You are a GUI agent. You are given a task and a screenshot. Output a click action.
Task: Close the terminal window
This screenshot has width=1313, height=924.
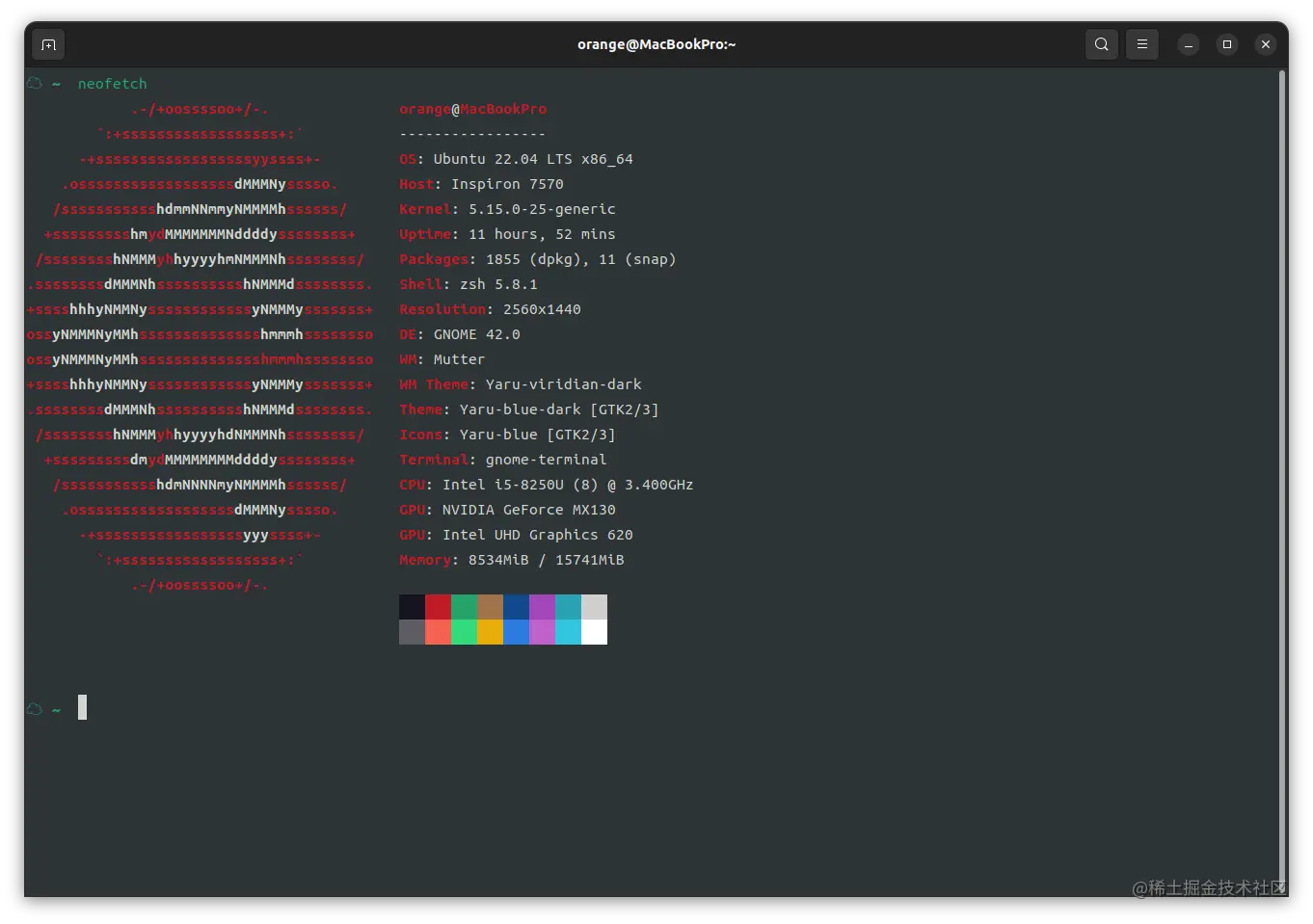coord(1266,44)
